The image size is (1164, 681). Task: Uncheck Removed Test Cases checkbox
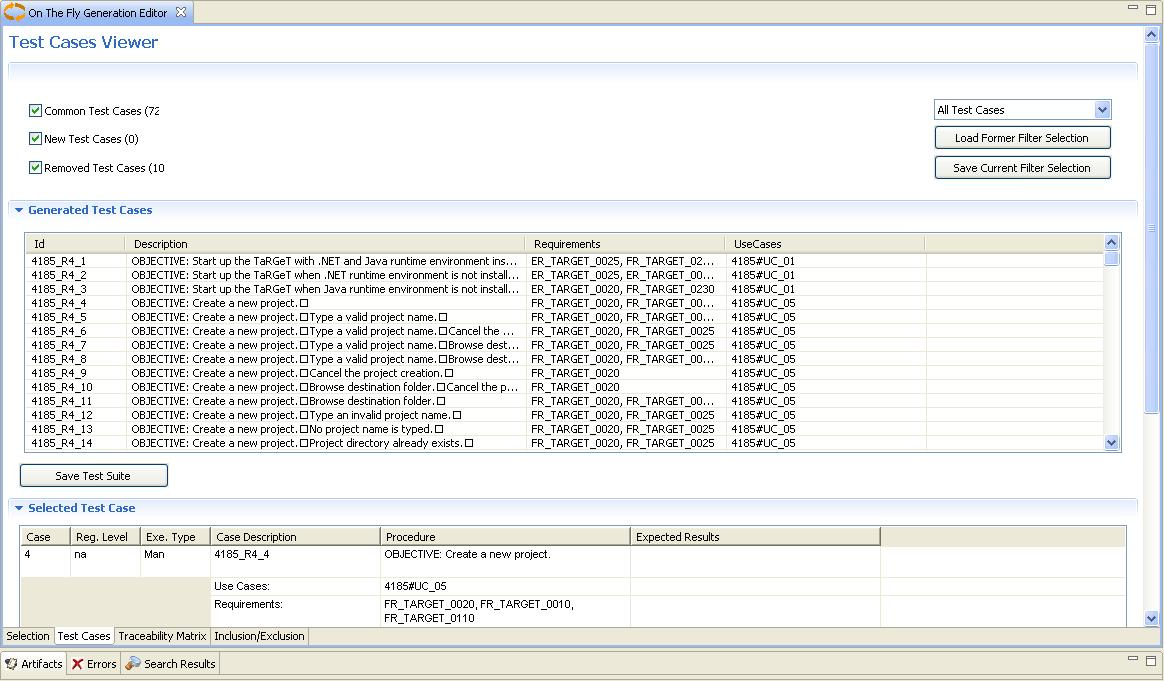coord(35,168)
